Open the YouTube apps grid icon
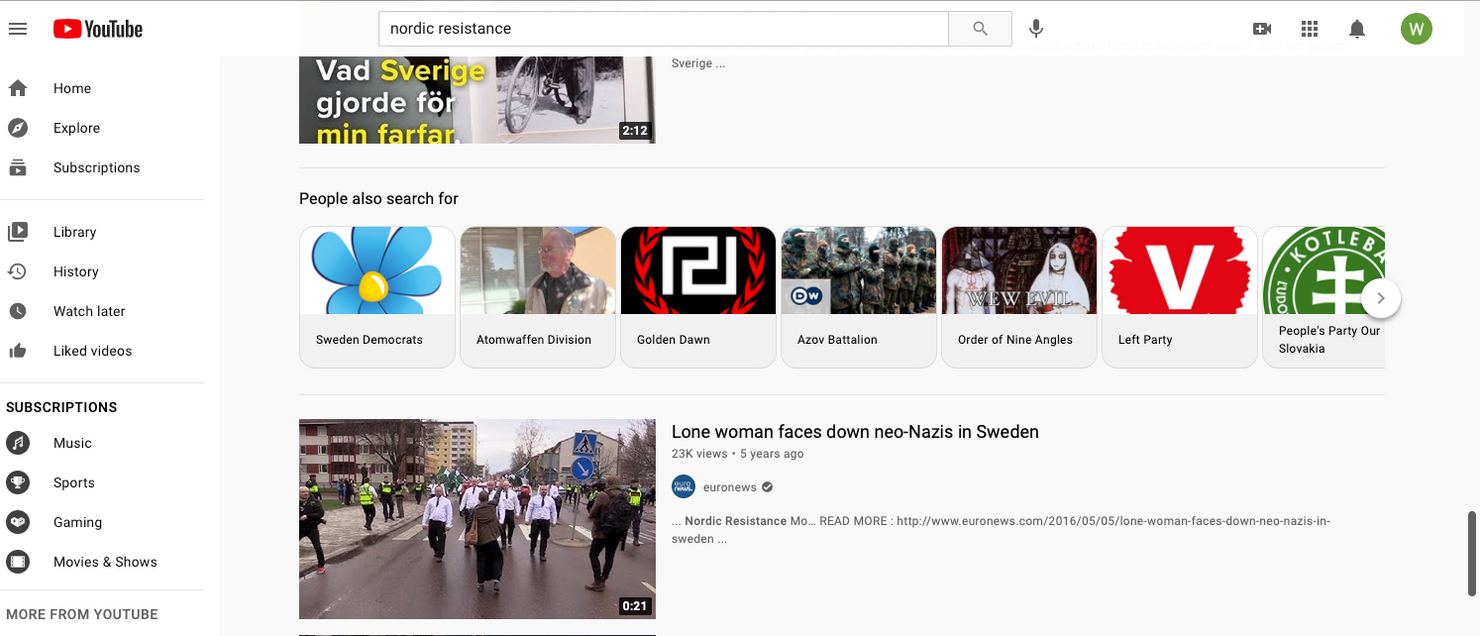Image resolution: width=1480 pixels, height=636 pixels. (1310, 29)
